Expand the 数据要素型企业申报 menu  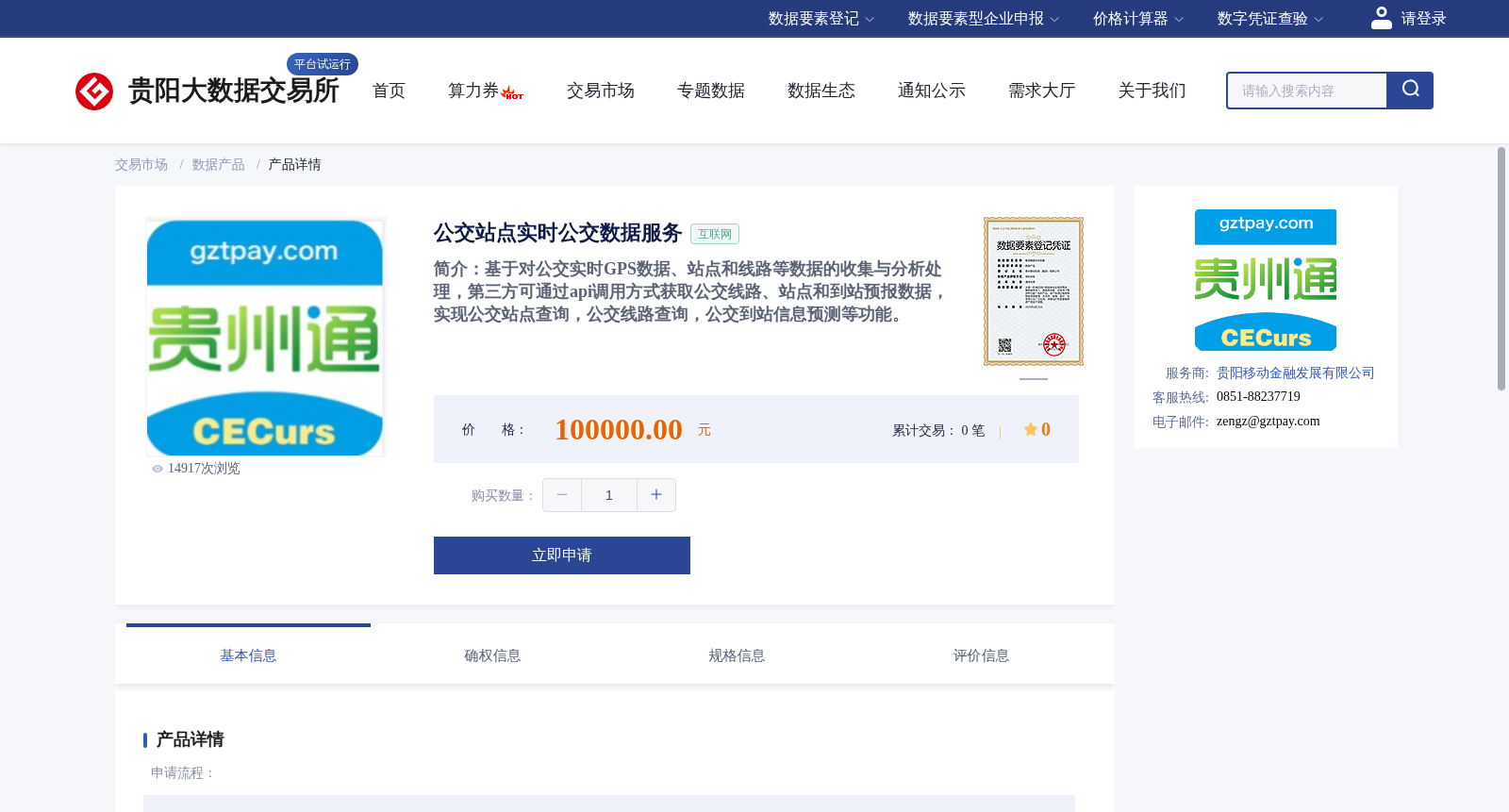[984, 19]
